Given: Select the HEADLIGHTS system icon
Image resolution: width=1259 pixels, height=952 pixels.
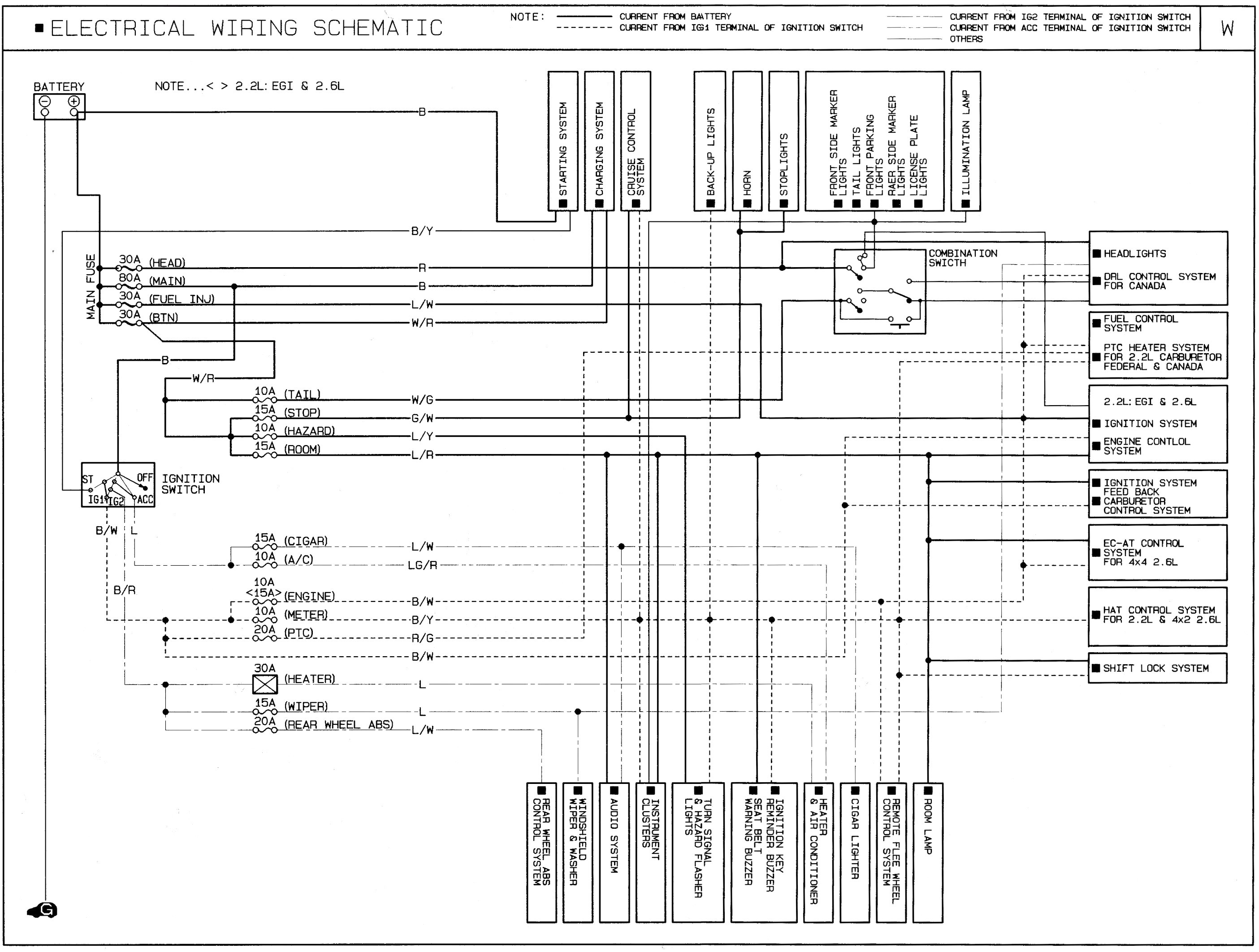Looking at the screenshot, I should pos(1103,247).
